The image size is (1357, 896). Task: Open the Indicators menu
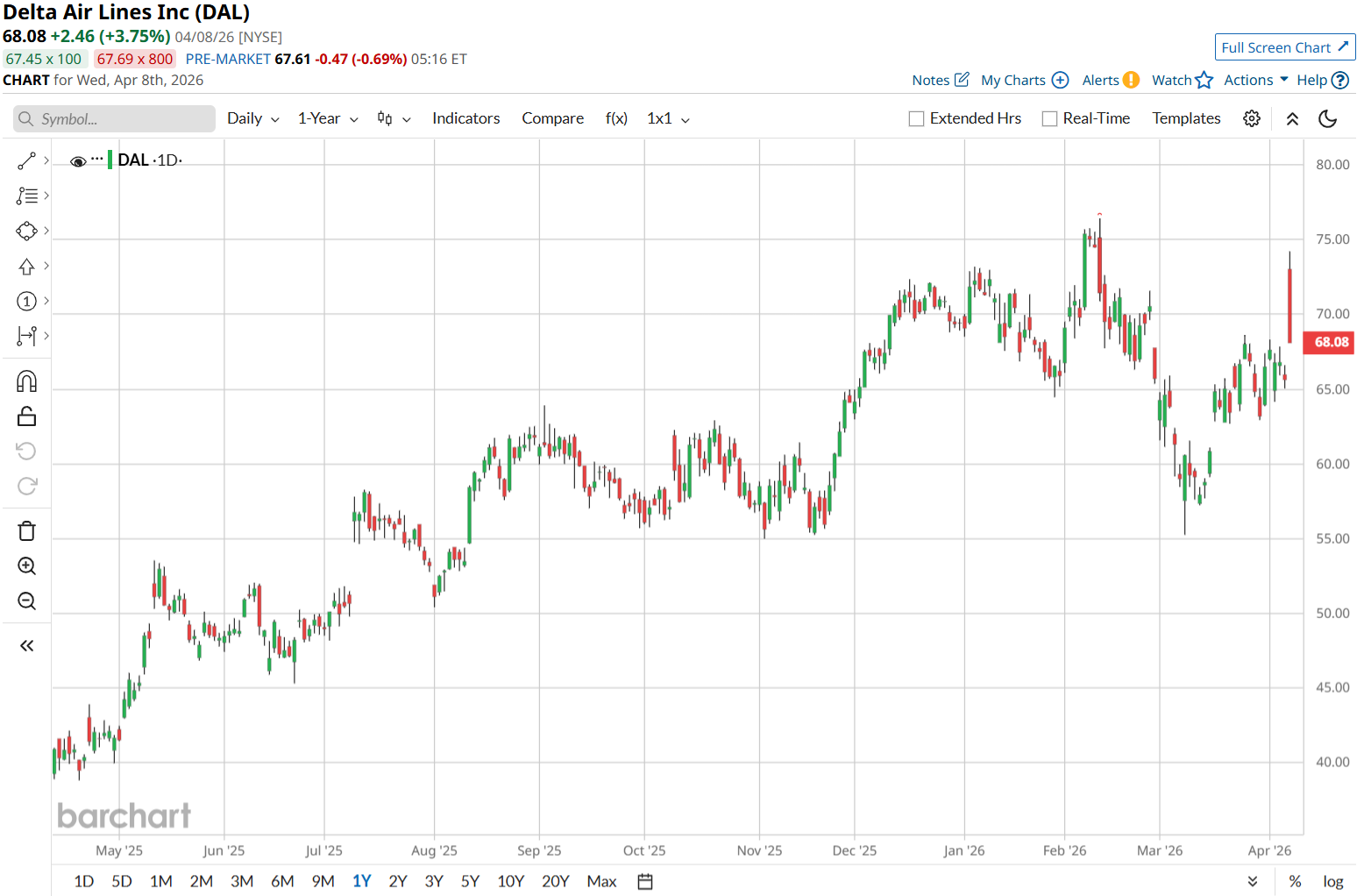465,118
